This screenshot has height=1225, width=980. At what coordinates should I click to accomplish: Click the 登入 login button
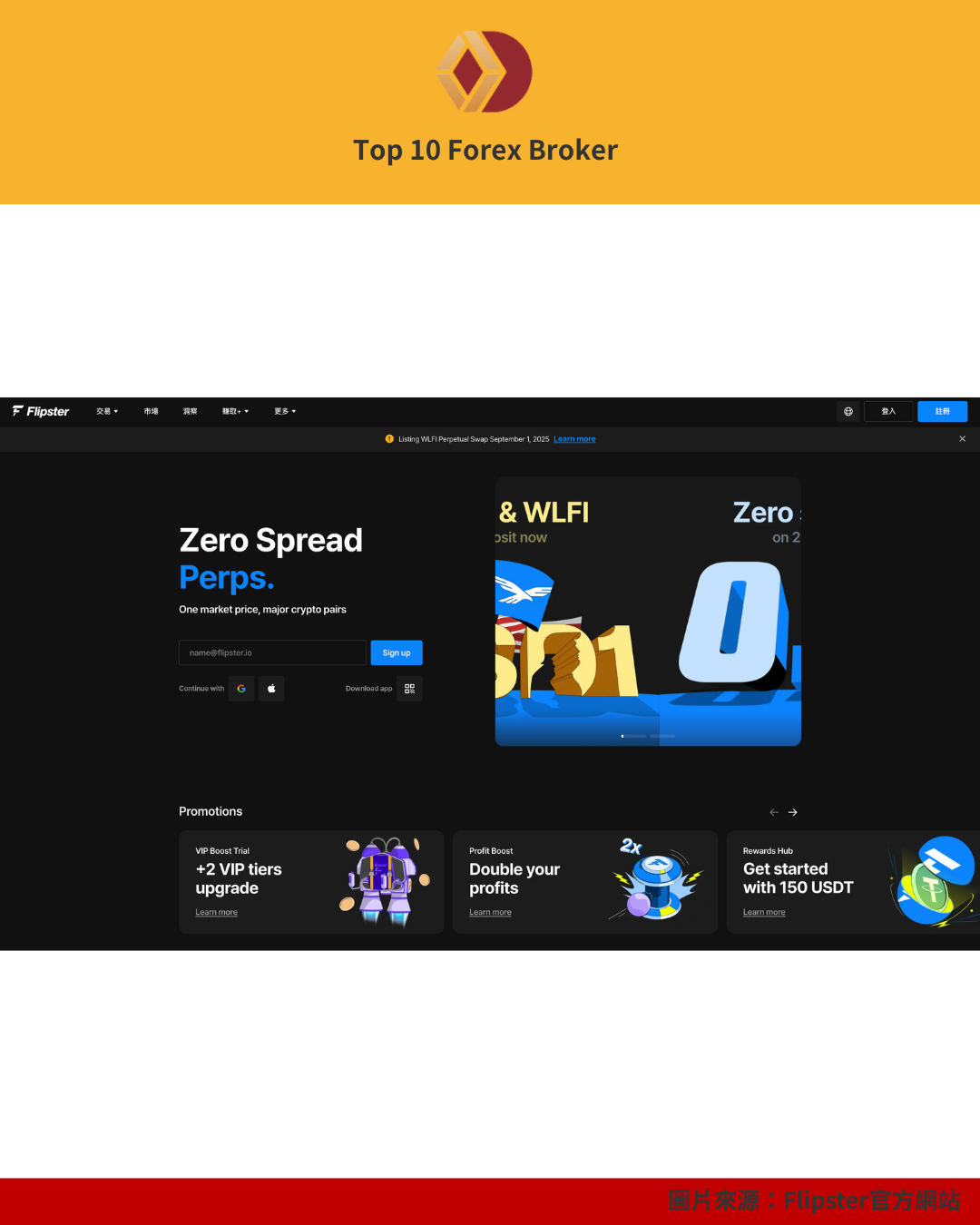[888, 411]
